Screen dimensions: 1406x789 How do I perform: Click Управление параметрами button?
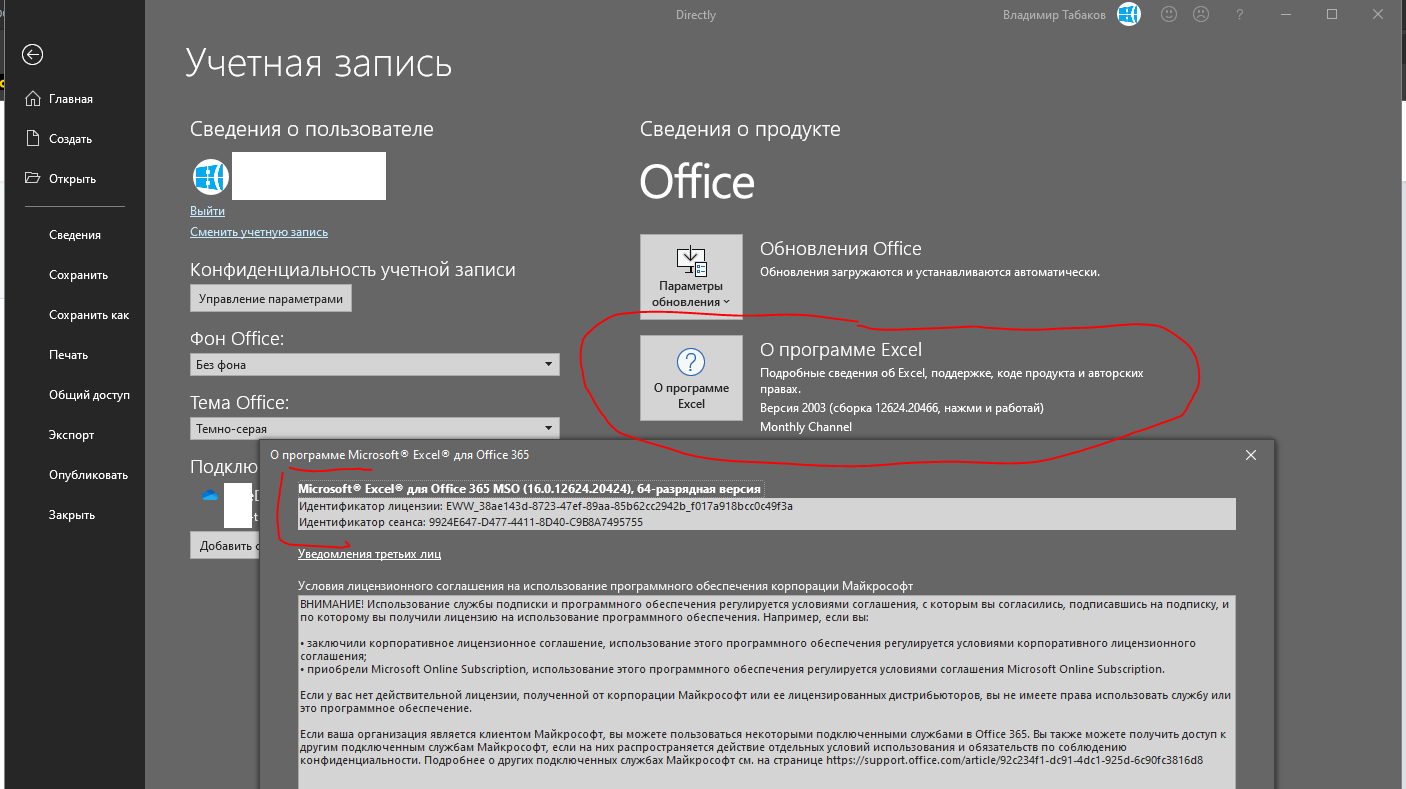click(x=271, y=298)
